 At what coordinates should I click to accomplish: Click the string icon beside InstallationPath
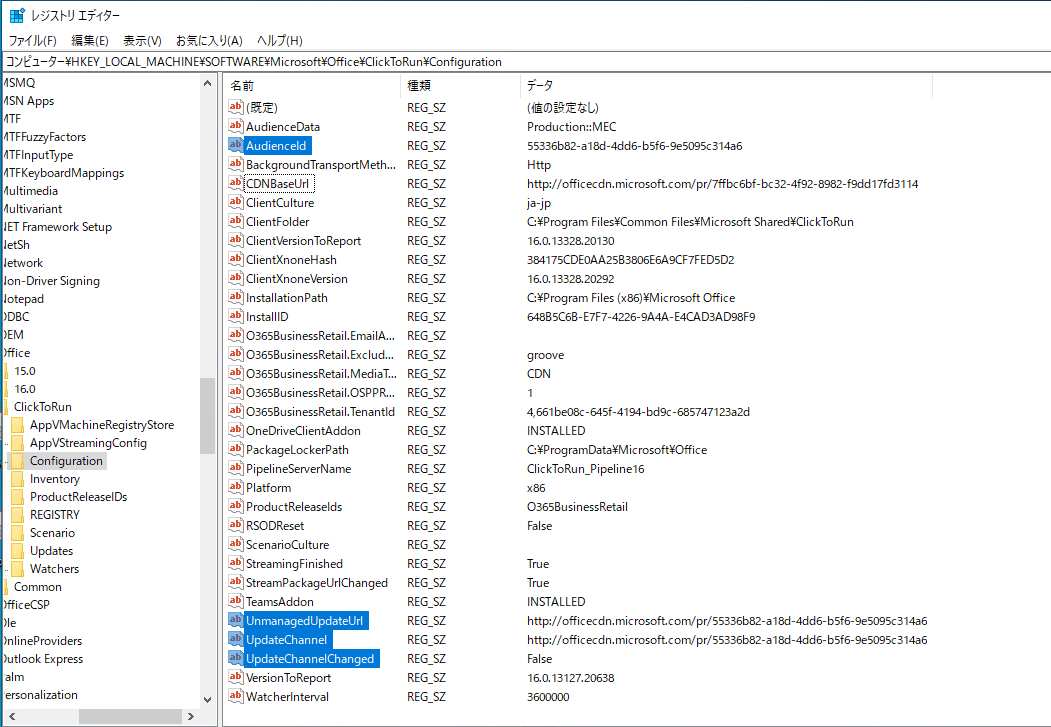(235, 297)
